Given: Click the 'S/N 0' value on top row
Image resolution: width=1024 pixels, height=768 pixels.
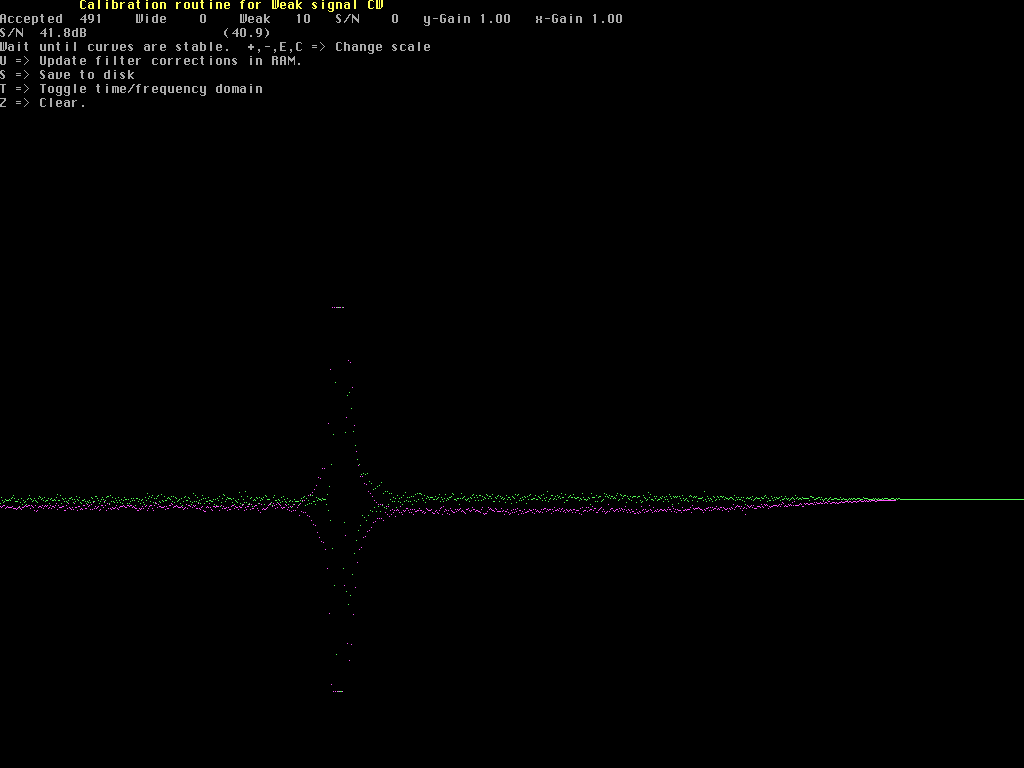Looking at the screenshot, I should 367,19.
